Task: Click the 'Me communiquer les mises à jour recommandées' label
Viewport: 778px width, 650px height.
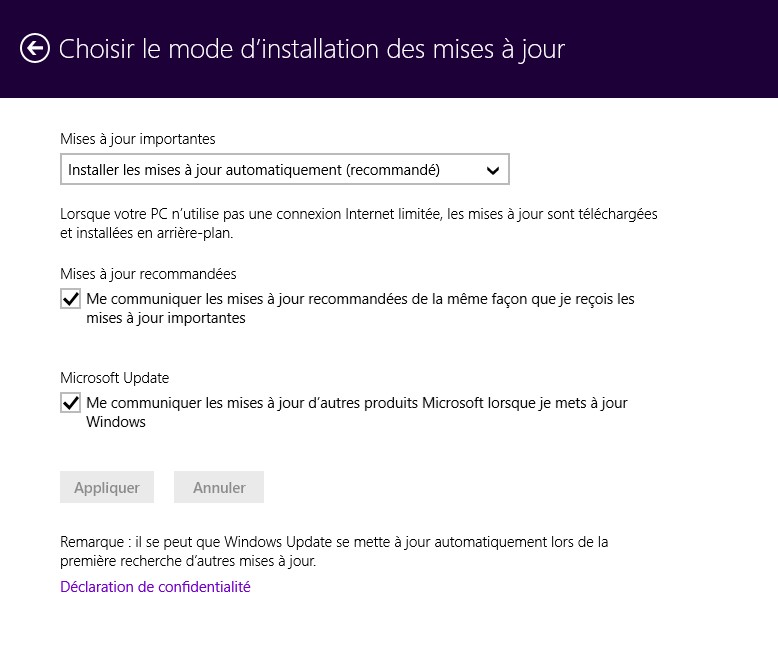Action: click(360, 299)
